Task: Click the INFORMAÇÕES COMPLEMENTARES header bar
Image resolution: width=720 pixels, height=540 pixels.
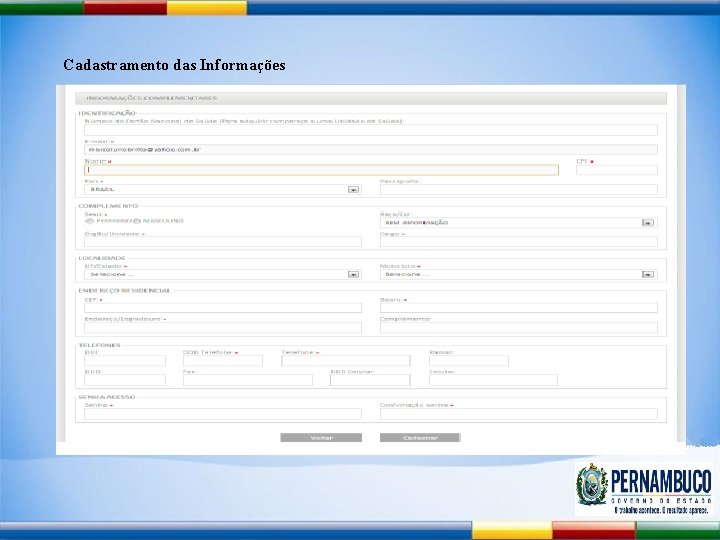Action: 371,98
